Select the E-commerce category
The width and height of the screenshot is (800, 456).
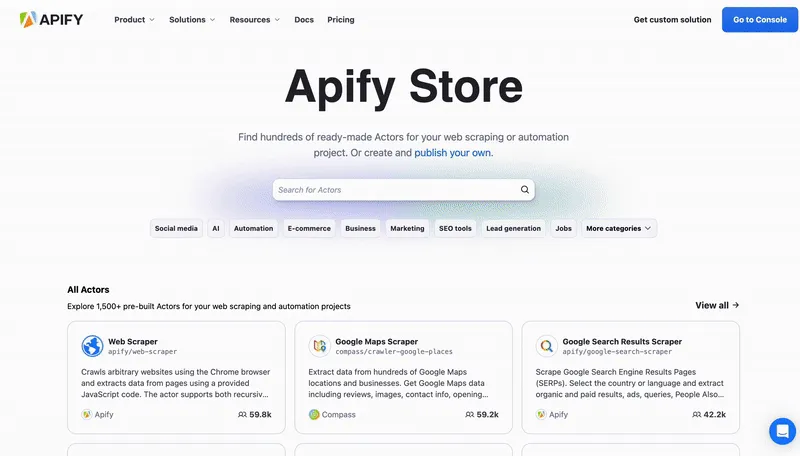tap(309, 229)
